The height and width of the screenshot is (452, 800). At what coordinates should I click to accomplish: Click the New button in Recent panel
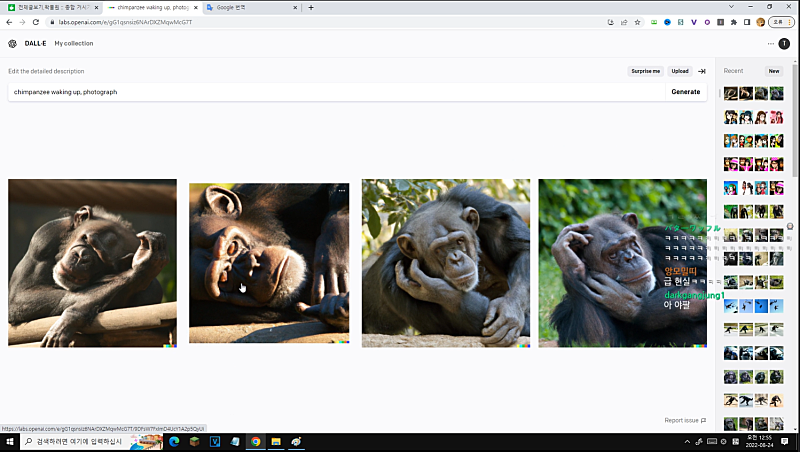[773, 71]
